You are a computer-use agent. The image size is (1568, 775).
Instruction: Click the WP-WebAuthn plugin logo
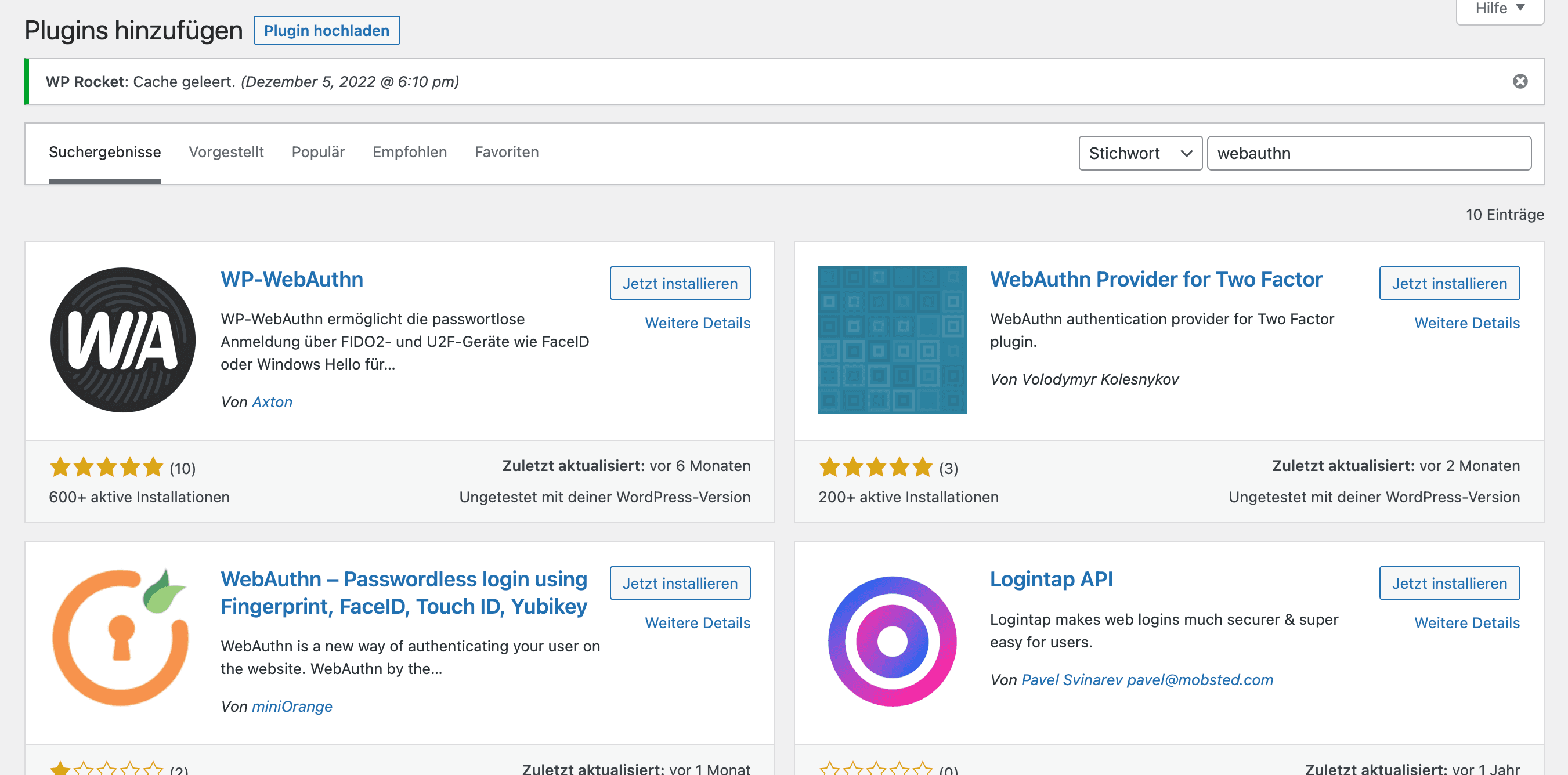click(x=123, y=339)
